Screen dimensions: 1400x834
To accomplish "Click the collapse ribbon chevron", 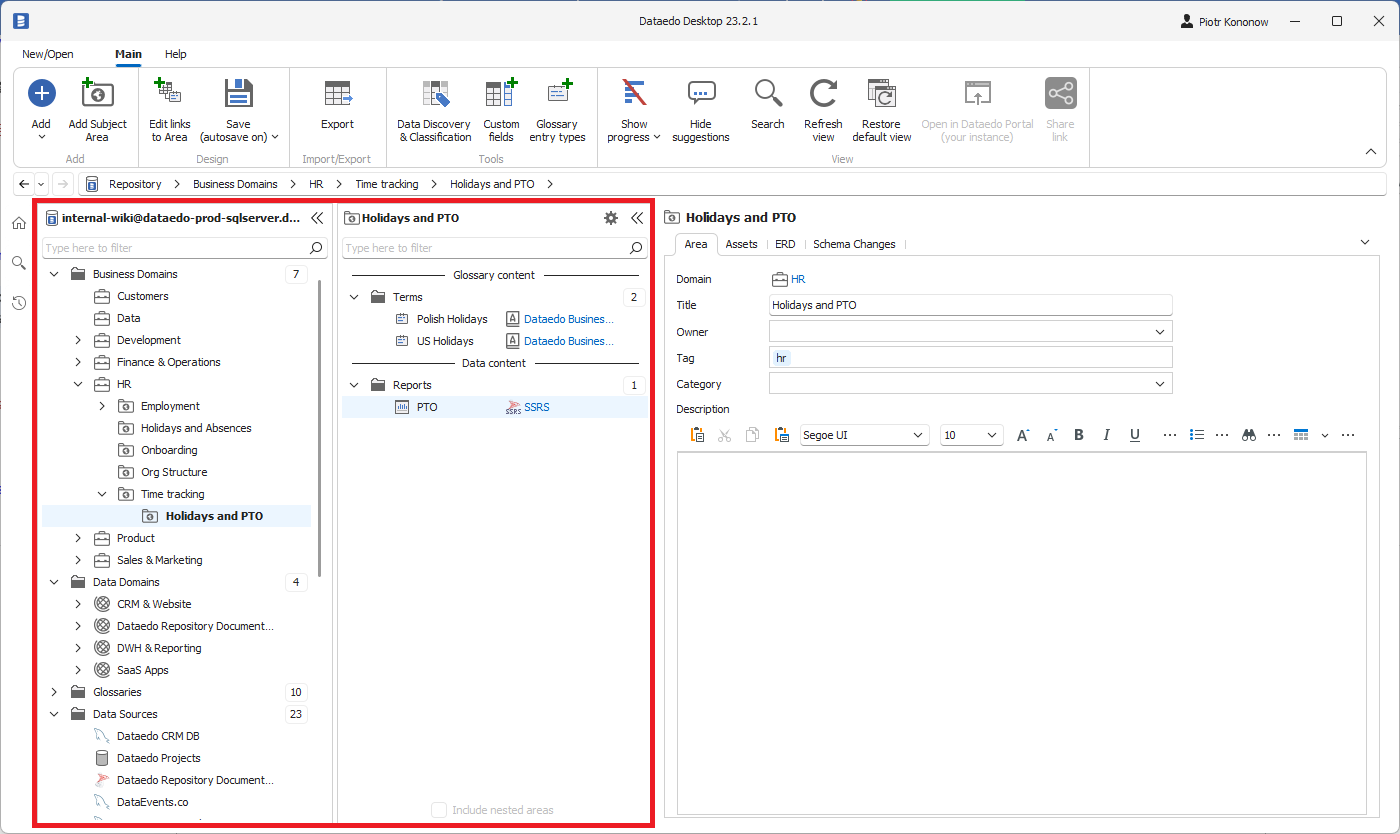I will [x=1371, y=152].
